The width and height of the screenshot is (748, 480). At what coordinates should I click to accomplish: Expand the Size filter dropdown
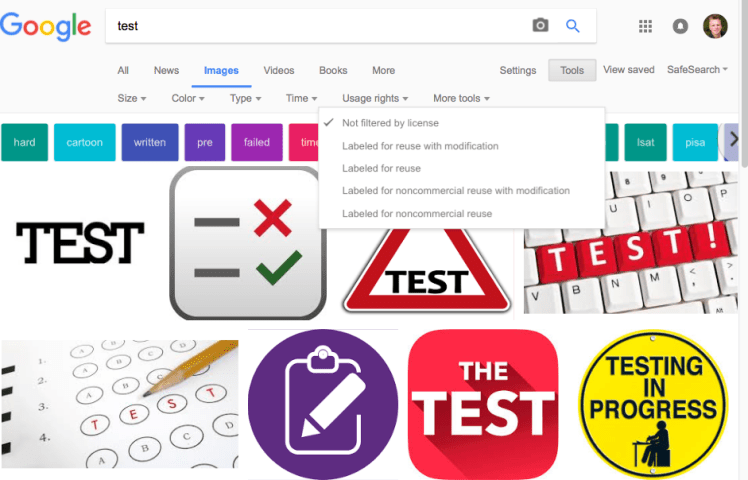tap(132, 98)
